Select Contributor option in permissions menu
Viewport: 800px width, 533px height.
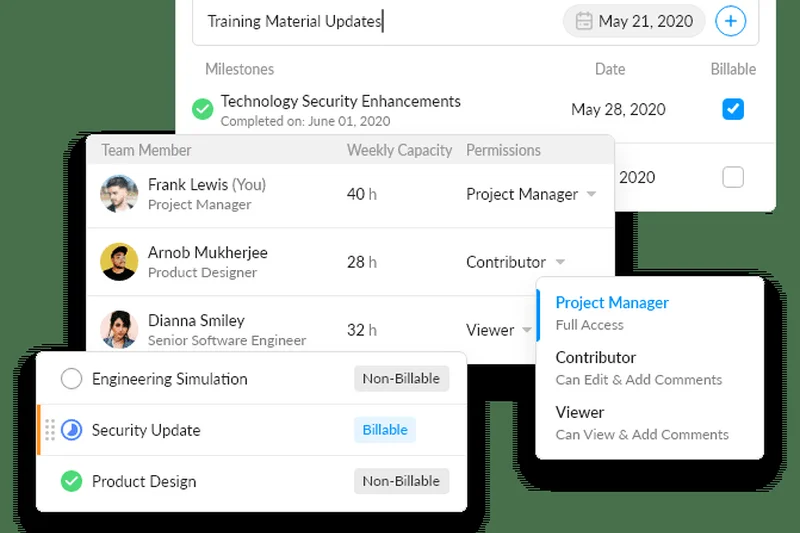[596, 358]
